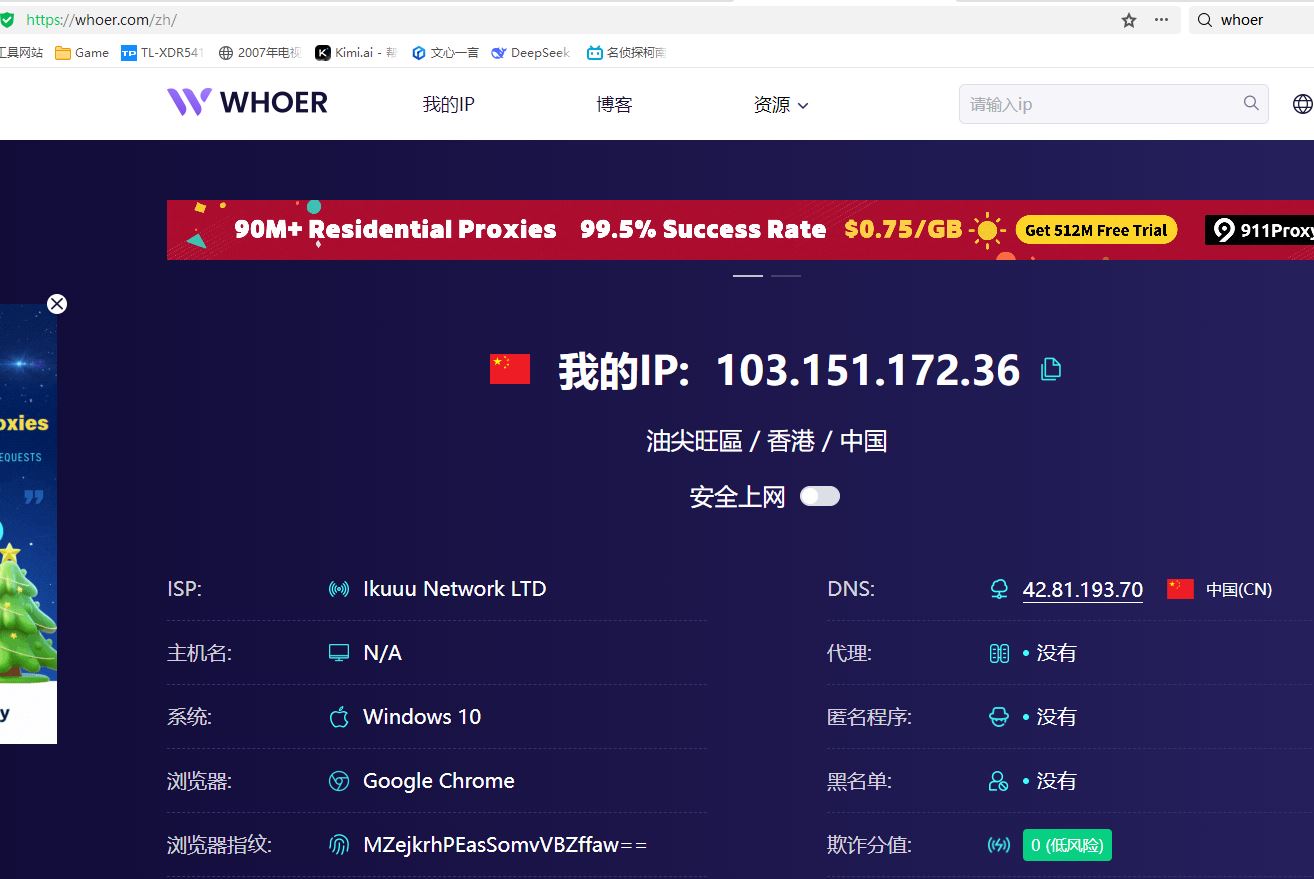Click the fingerprint value MZejkrhPEasSomvVBZffaw==
The width and height of the screenshot is (1314, 879).
point(505,845)
